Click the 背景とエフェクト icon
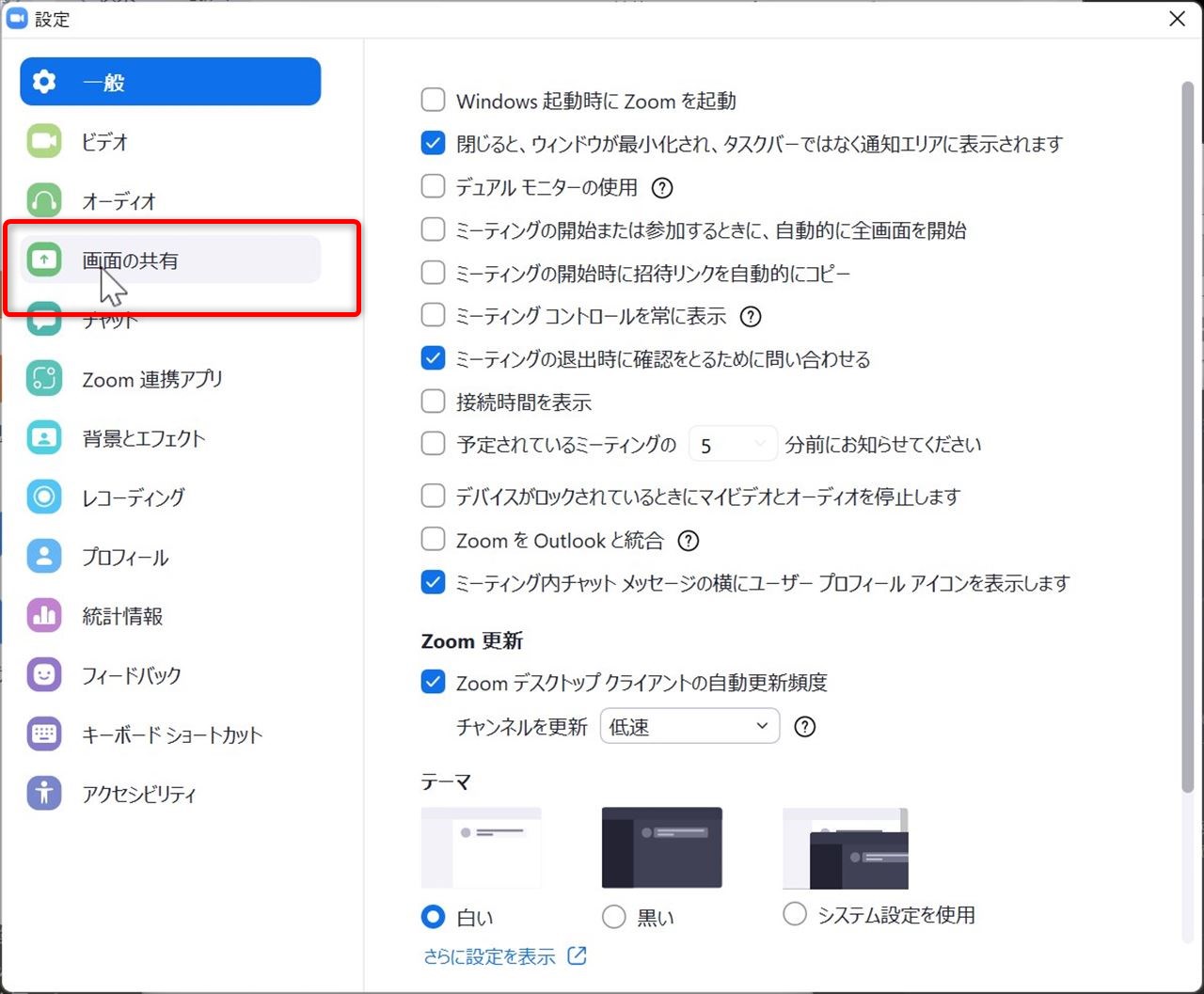1204x994 pixels. [44, 437]
